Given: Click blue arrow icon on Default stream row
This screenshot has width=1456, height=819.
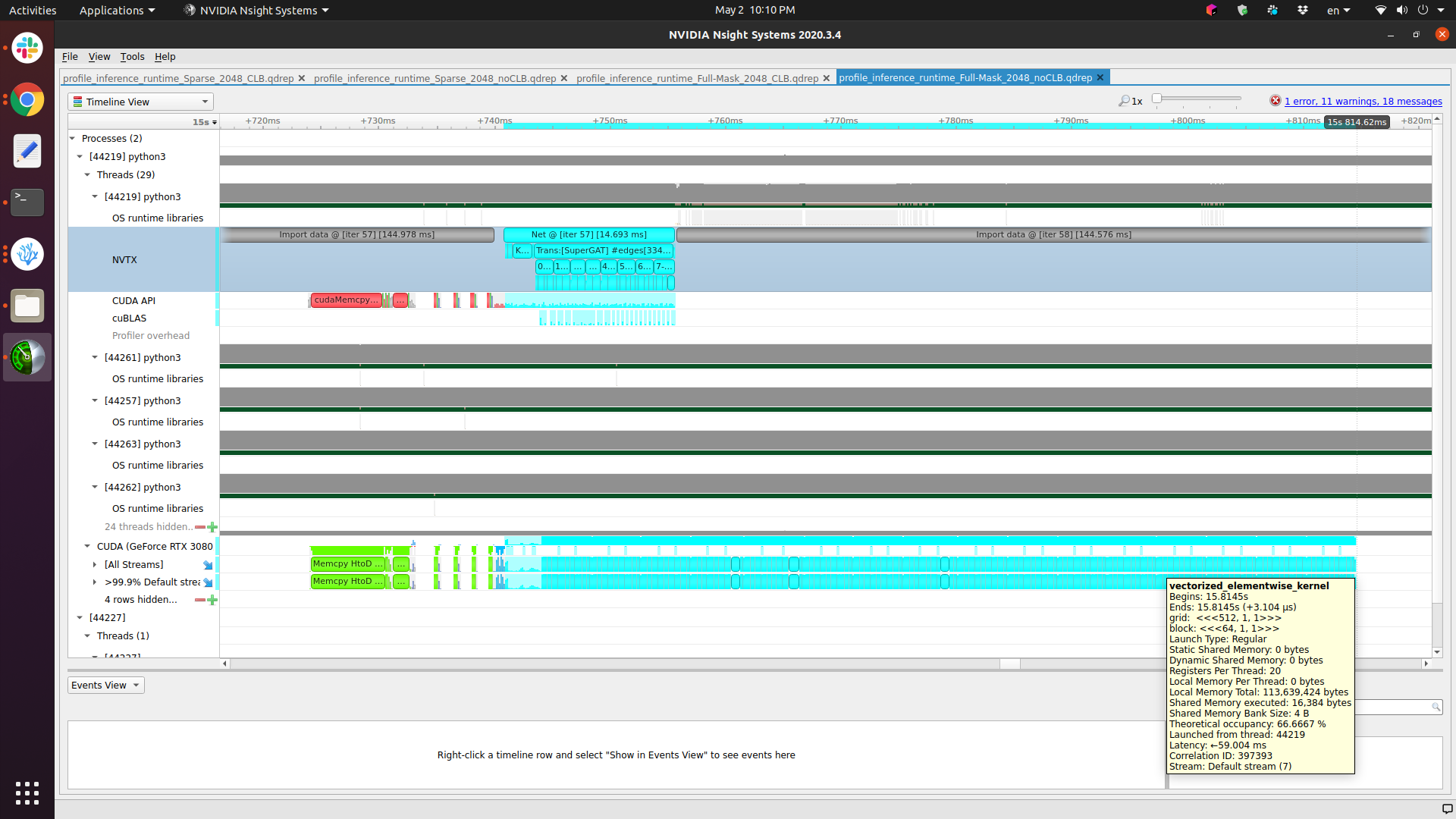Looking at the screenshot, I should point(208,582).
